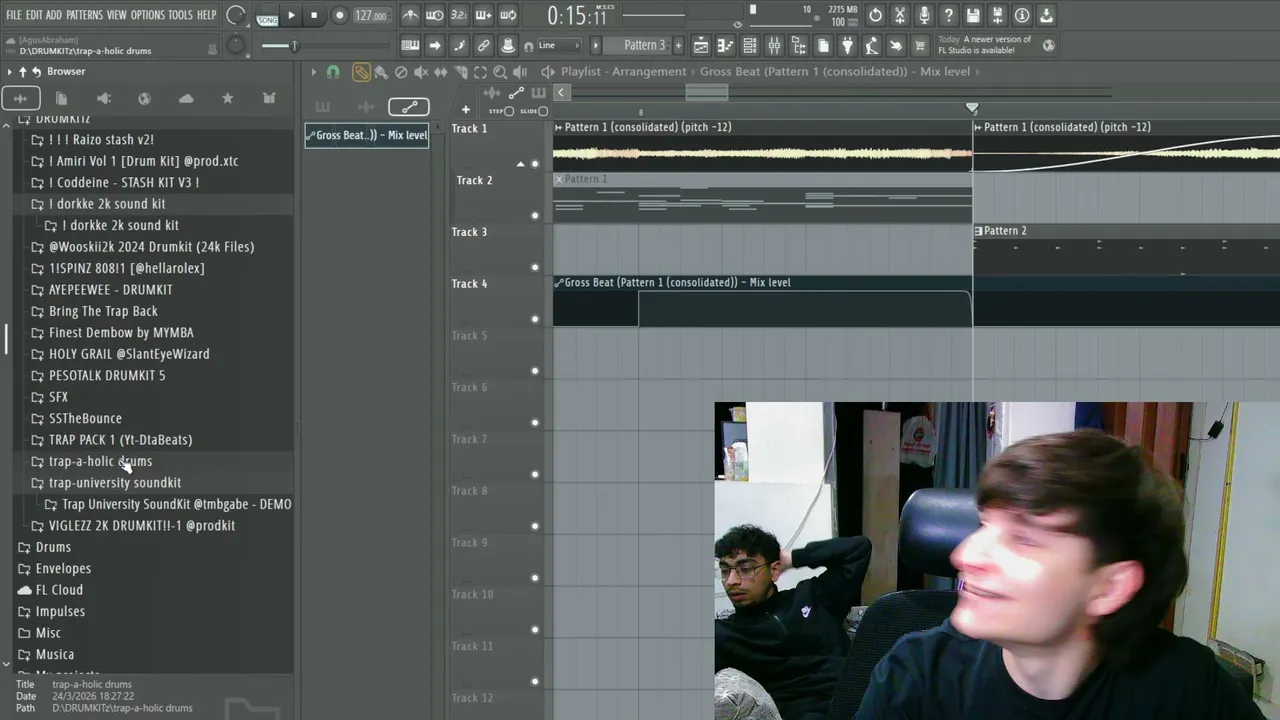Toggle the 3-2-1 countdown before recording
This screenshot has width=1280, height=720.
coord(459,15)
